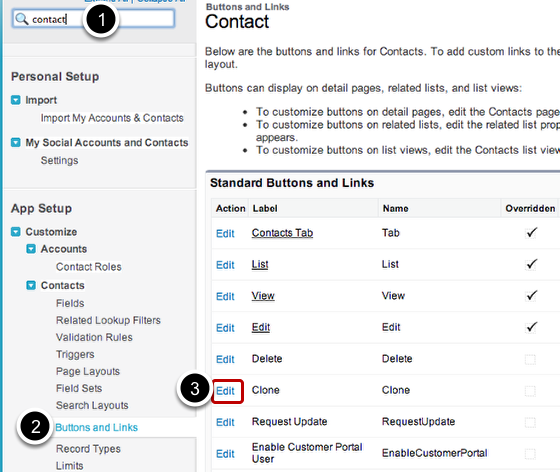560x472 pixels.
Task: Open Page Layouts under Contacts
Action: pos(88,371)
